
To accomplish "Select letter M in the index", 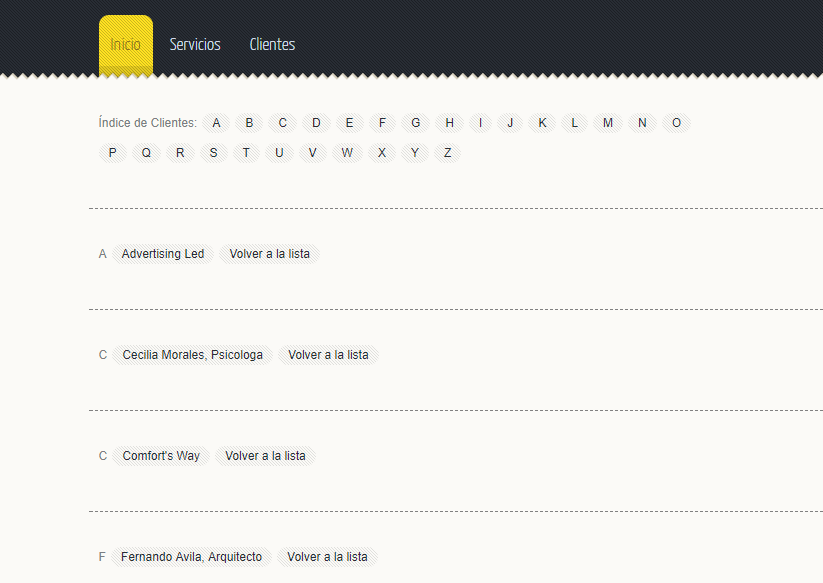I will click(608, 123).
